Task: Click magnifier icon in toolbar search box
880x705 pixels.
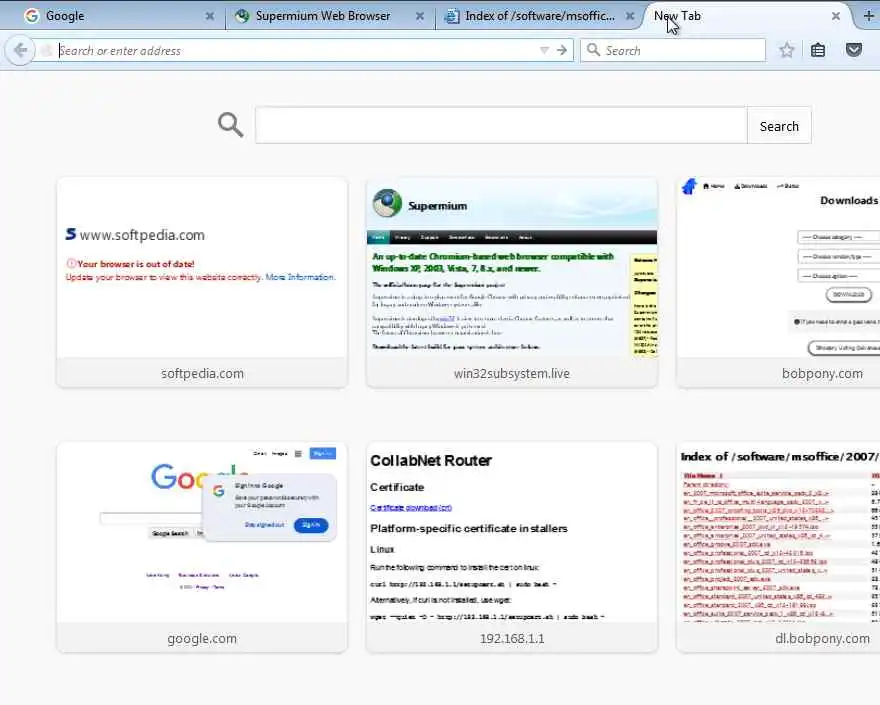Action: pos(593,50)
